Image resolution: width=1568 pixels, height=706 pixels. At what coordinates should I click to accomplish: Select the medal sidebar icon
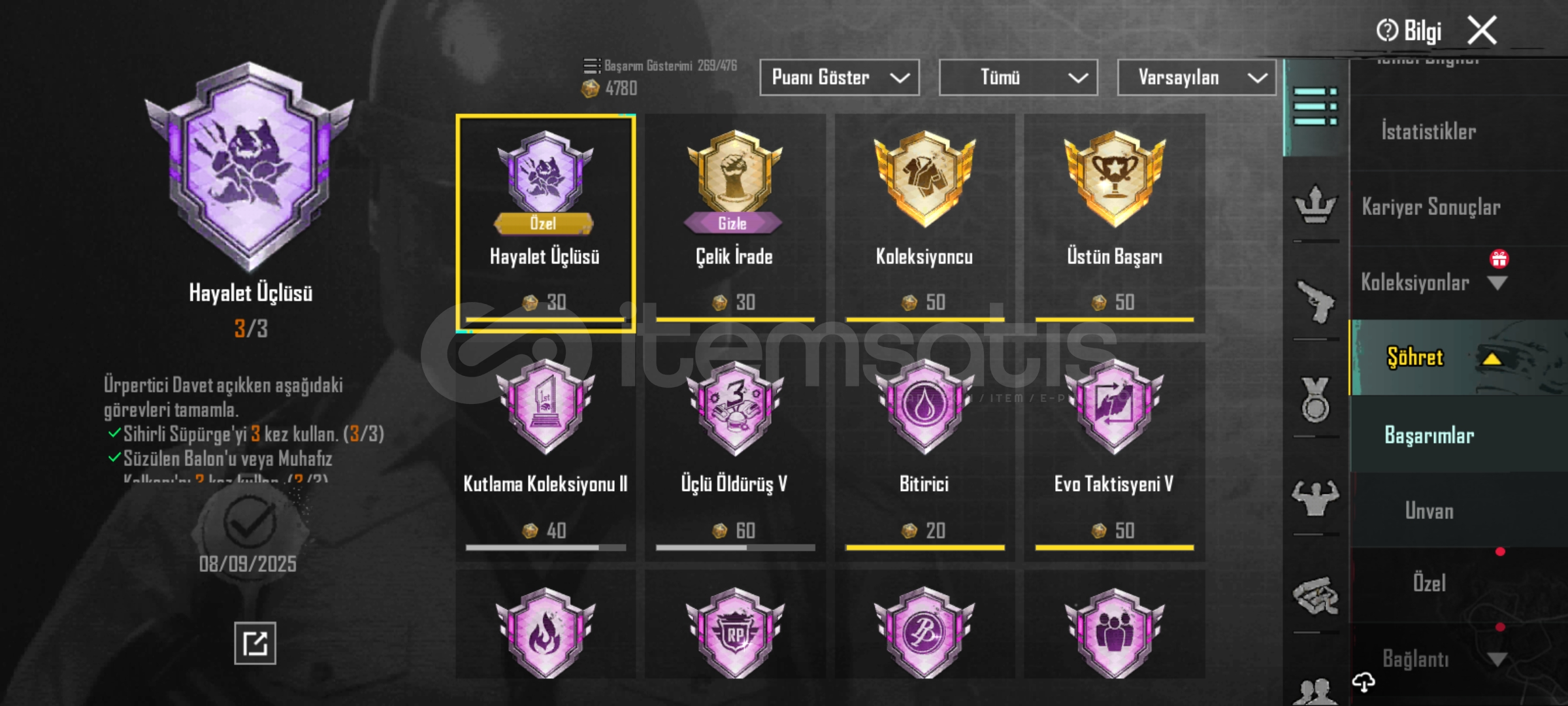[x=1315, y=399]
